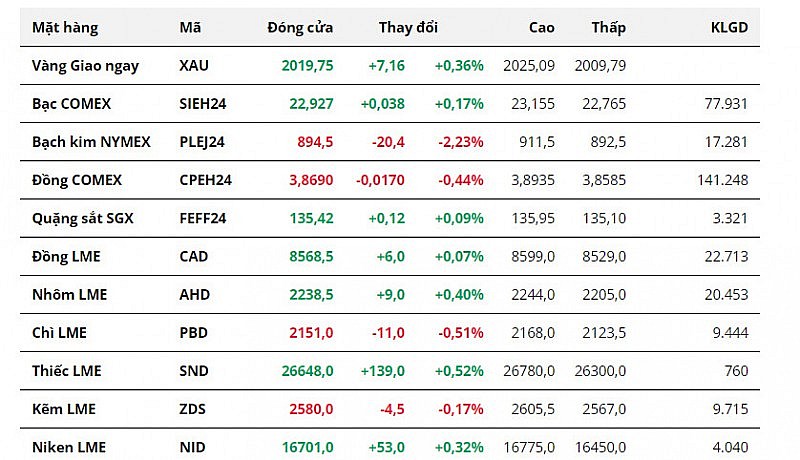Click the KLGD column header
800x460 pixels.
click(x=728, y=28)
